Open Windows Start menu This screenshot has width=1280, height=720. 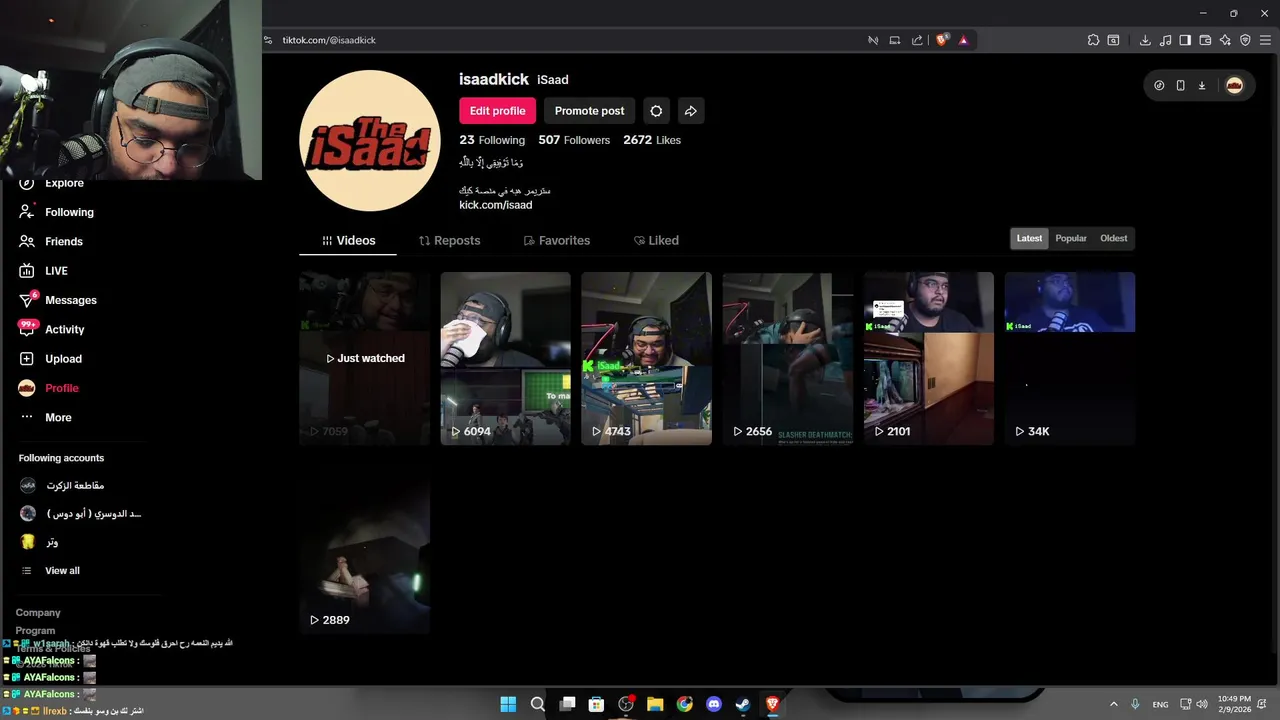pos(508,704)
